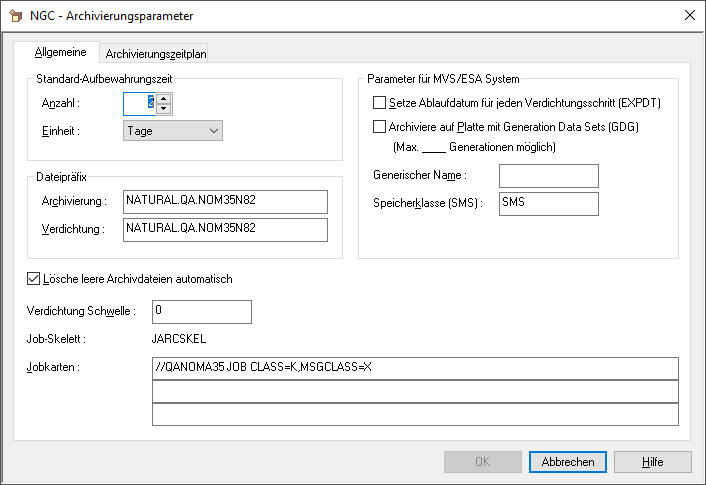Viewport: 706px width, 485px height.
Task: Check Archiviere auf Platte mit GDG option
Action: pos(379,127)
